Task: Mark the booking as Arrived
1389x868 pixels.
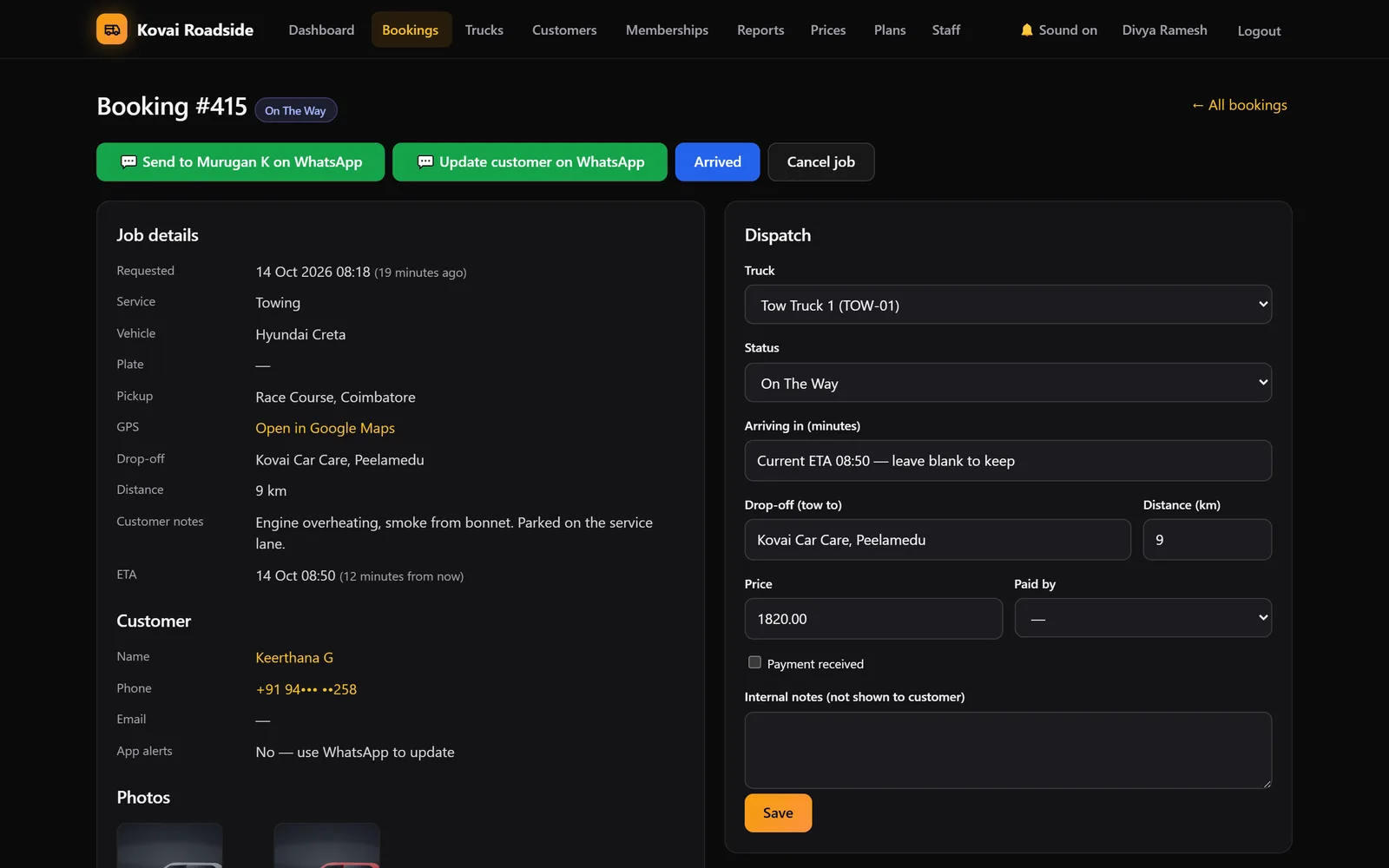Action: point(718,162)
